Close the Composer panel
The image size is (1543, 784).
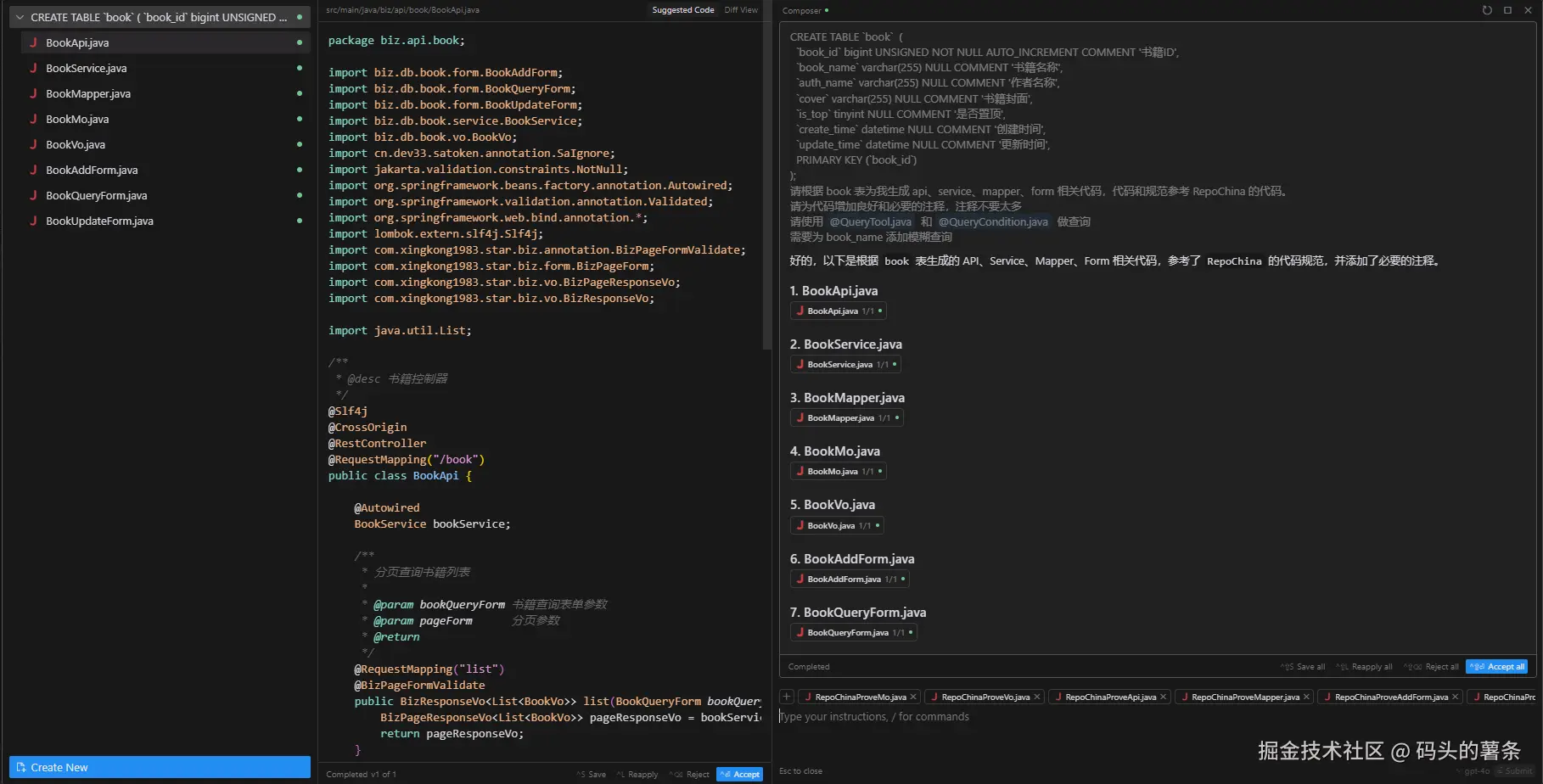(1528, 10)
